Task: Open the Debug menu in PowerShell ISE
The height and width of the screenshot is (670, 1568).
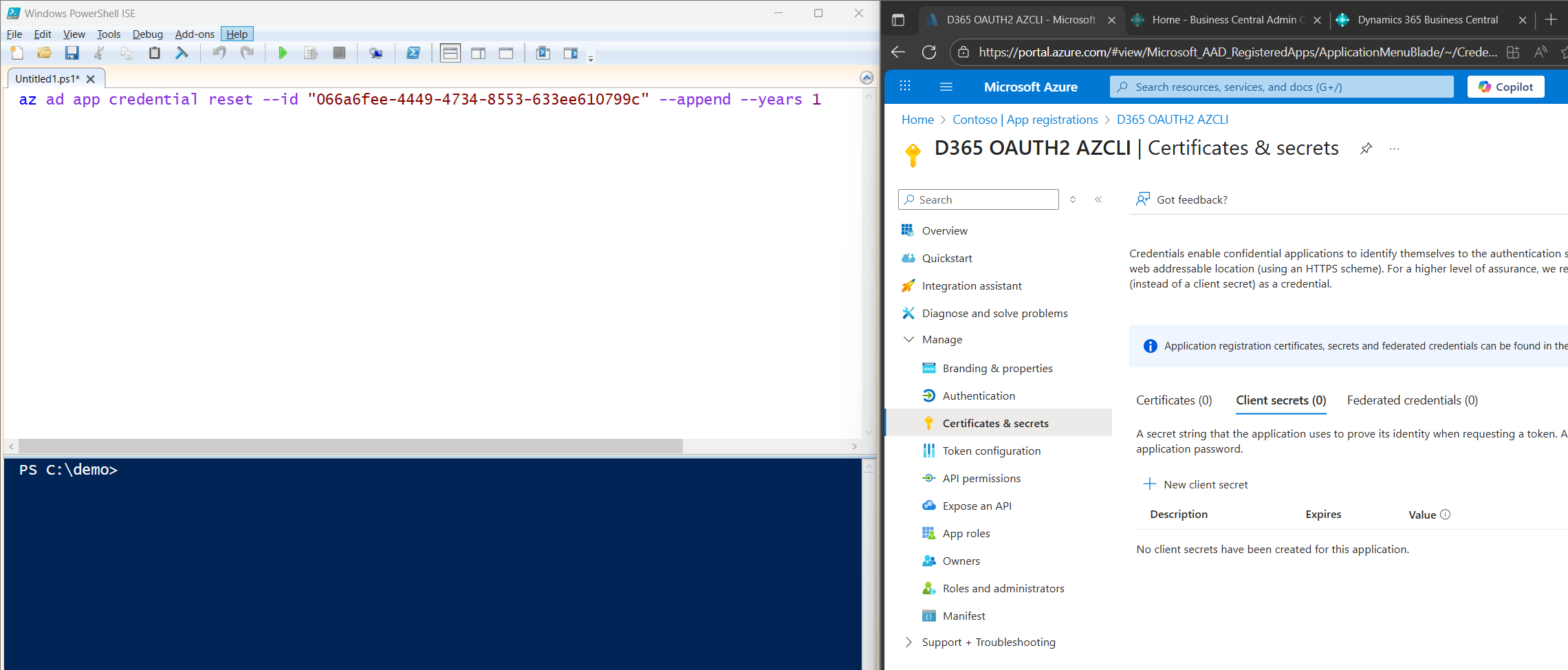Action: coord(148,34)
